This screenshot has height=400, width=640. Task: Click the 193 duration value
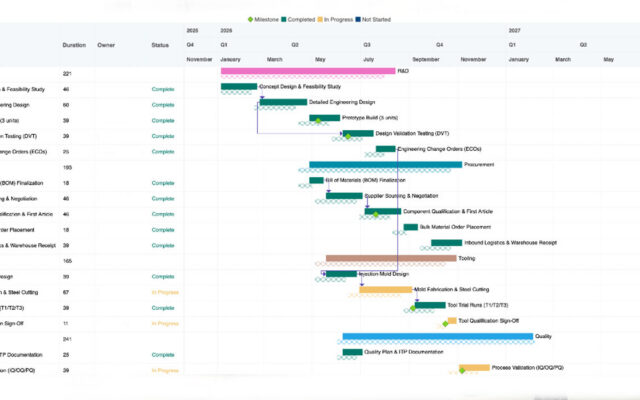pyautogui.click(x=67, y=167)
